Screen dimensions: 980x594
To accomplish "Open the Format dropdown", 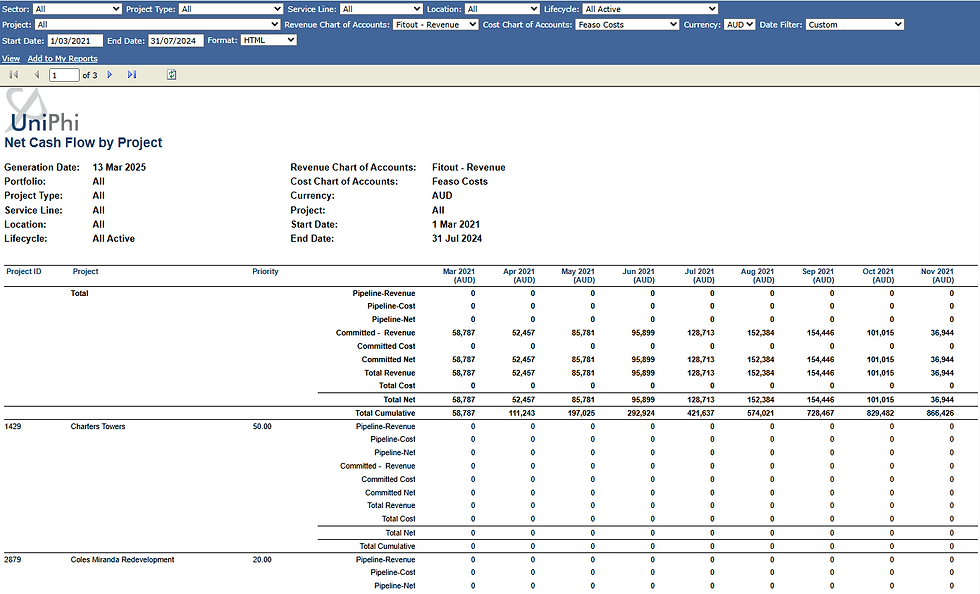I will (269, 40).
